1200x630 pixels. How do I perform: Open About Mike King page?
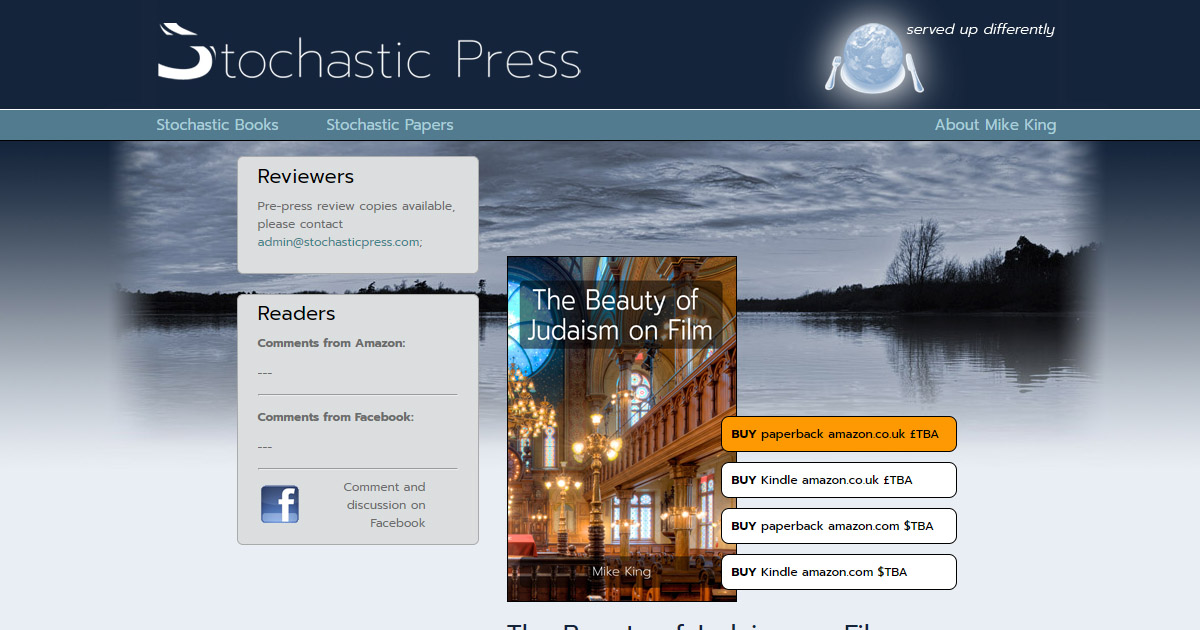click(x=994, y=125)
